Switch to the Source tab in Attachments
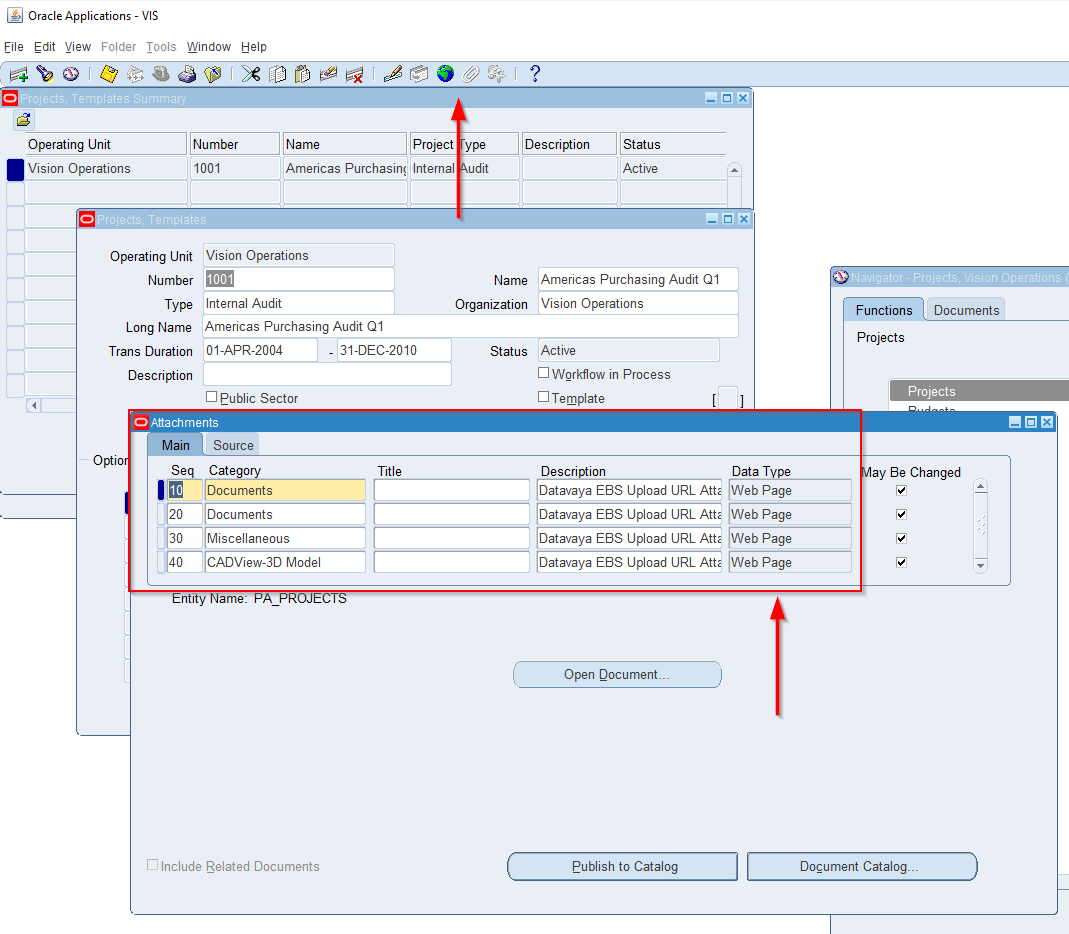The width and height of the screenshot is (1069, 934). point(233,445)
